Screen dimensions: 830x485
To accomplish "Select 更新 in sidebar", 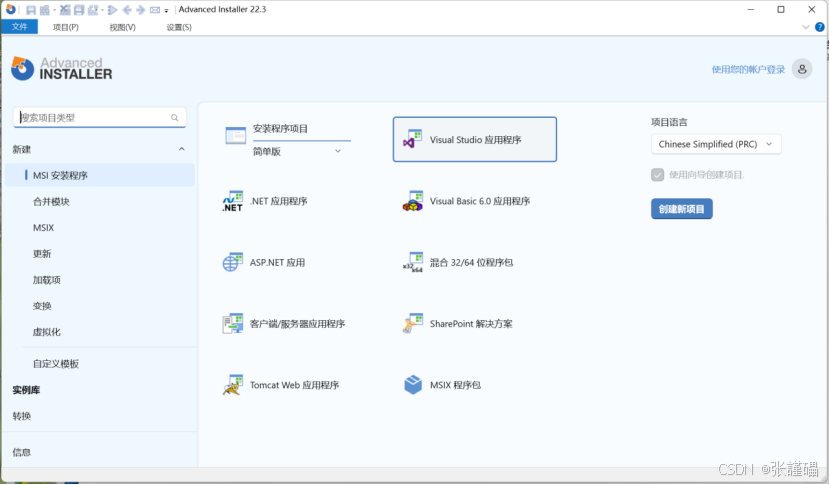I will 42,254.
